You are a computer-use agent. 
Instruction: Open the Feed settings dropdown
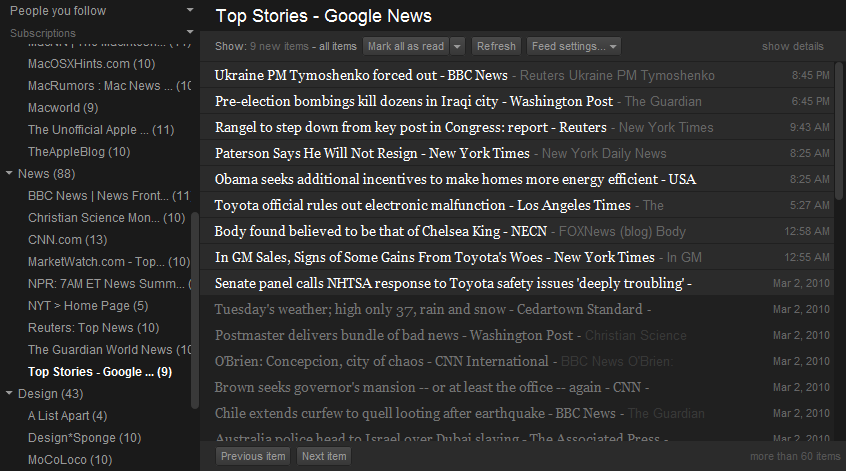click(x=574, y=46)
